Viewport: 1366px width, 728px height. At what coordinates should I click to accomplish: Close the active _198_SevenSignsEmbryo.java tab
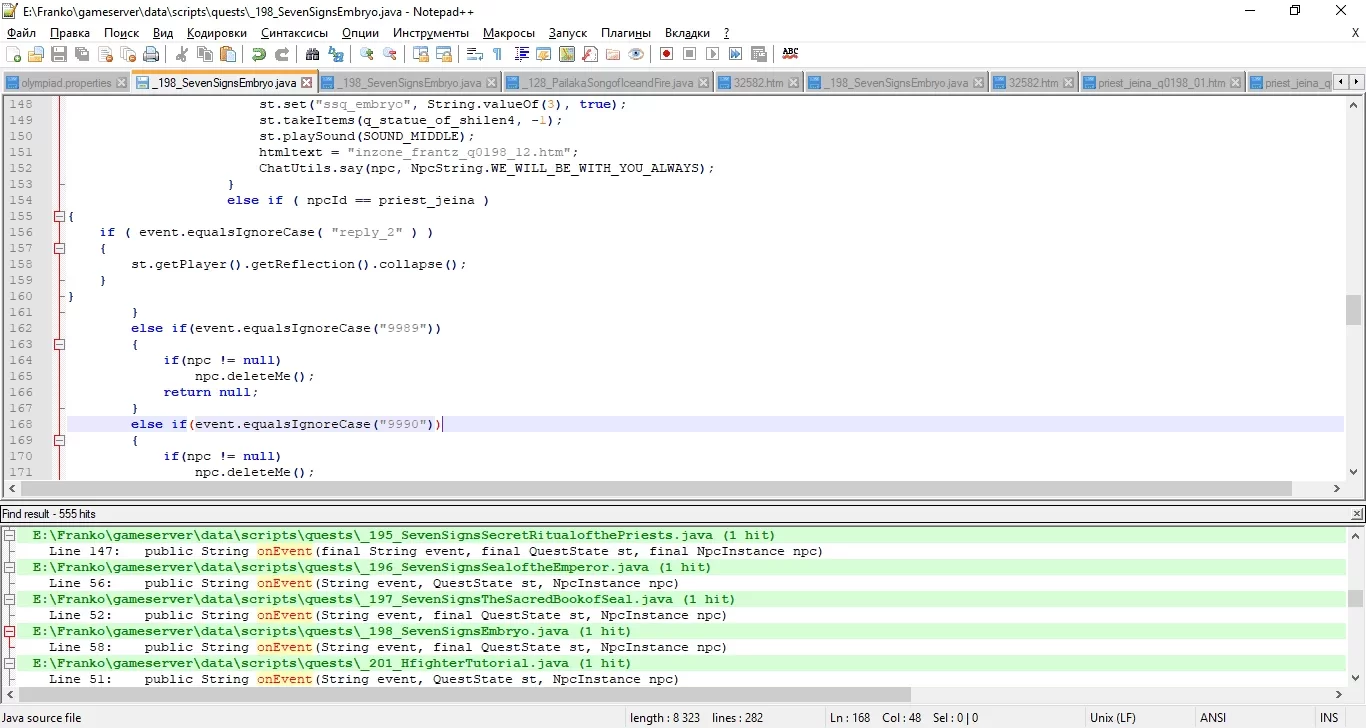point(306,83)
